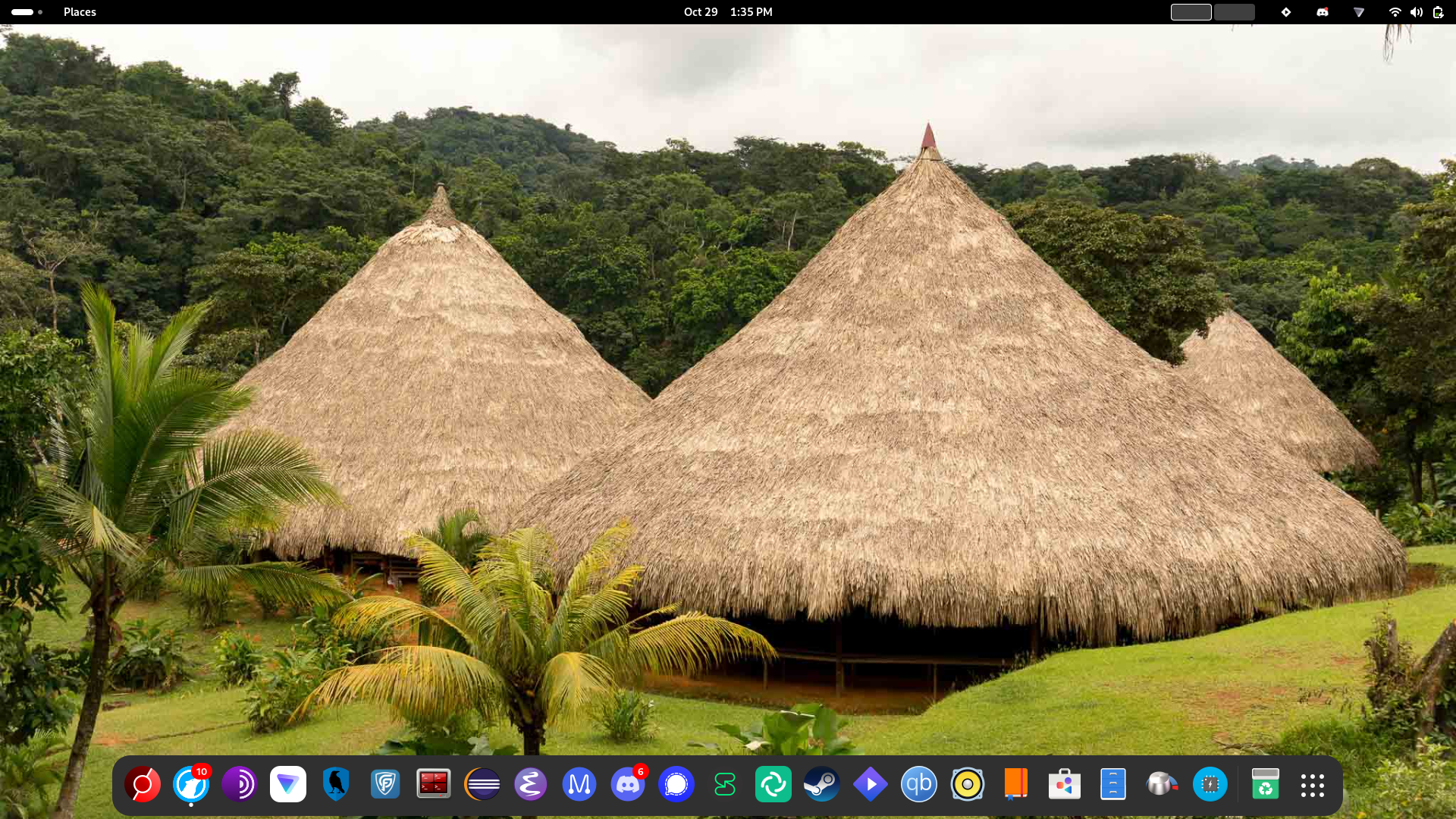This screenshot has width=1456, height=819.
Task: Open qBittorrent
Action: 919,784
